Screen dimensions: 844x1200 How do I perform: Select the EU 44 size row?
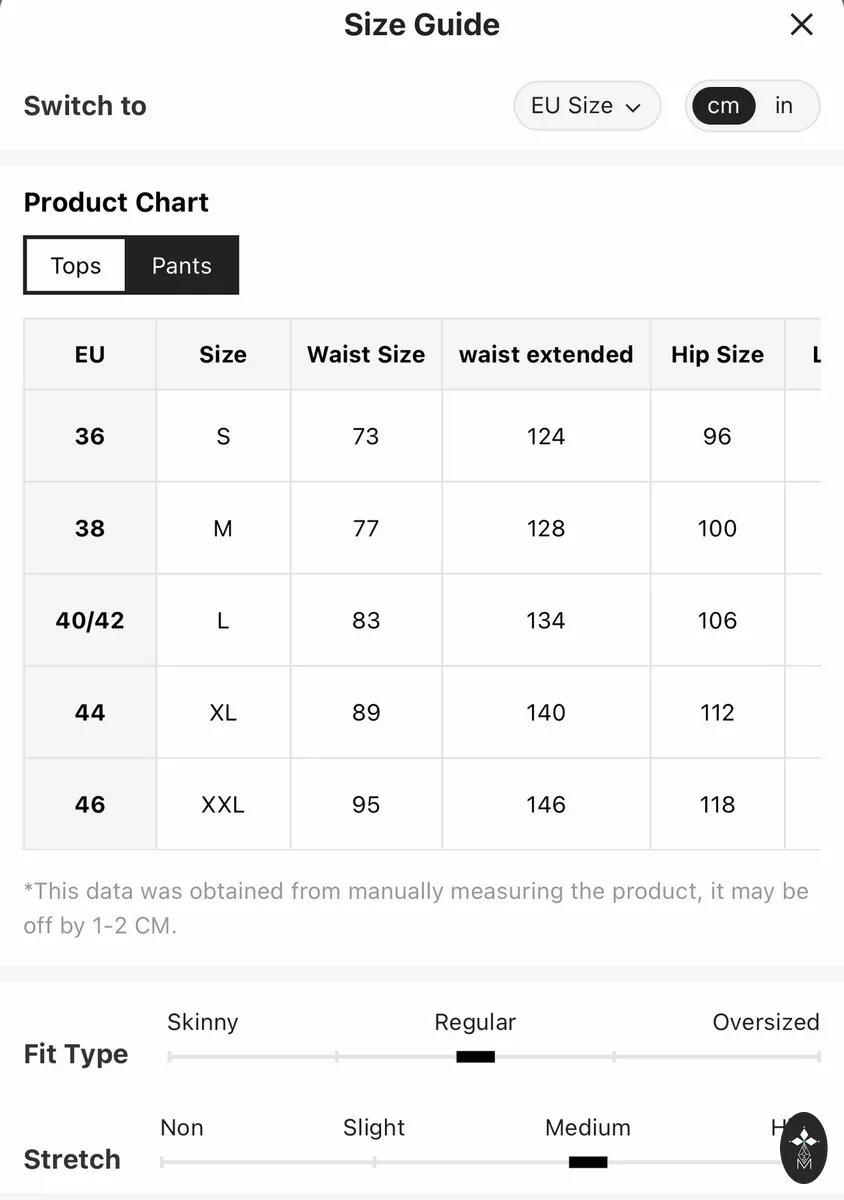422,712
